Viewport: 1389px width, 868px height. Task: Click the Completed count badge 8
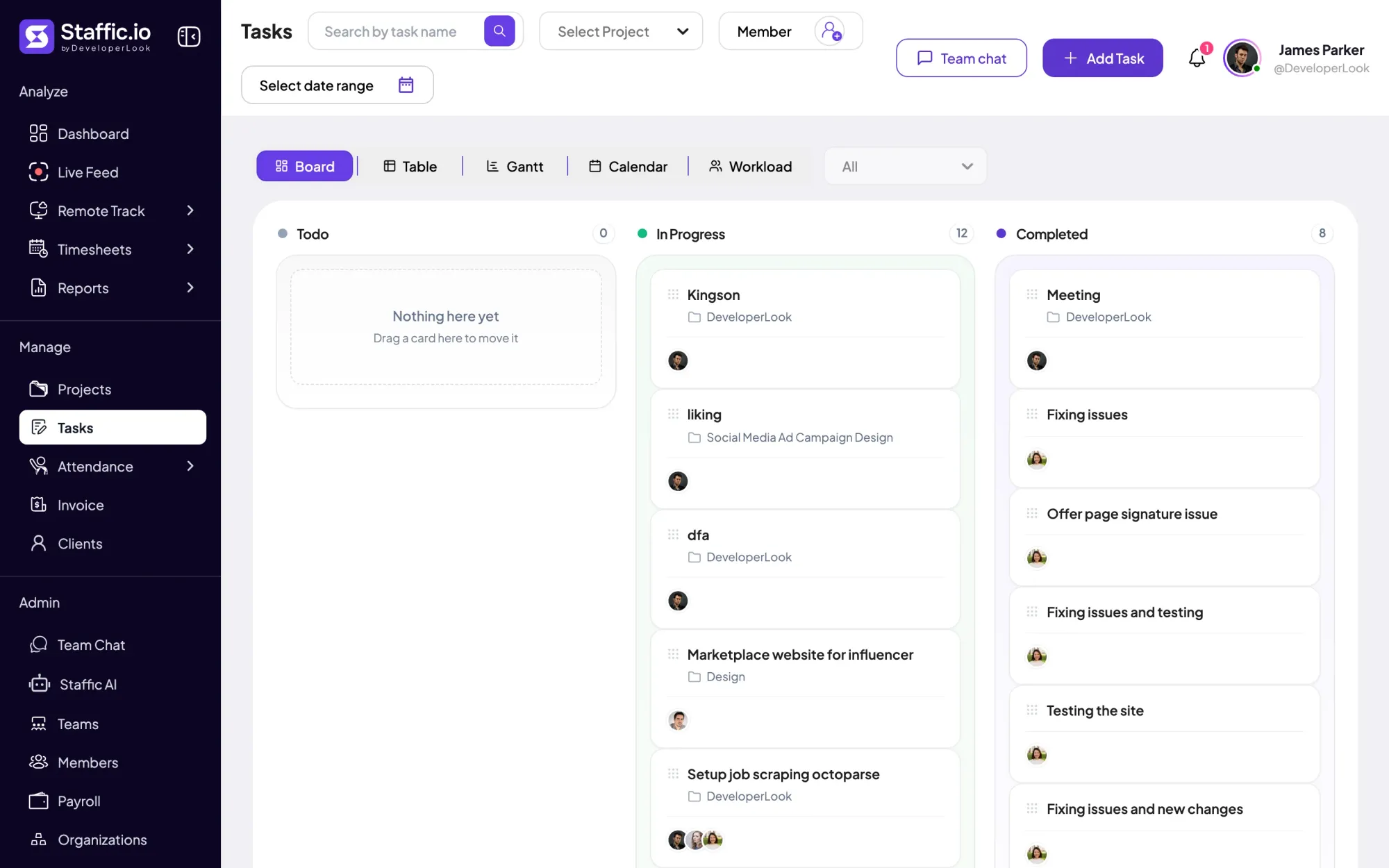pyautogui.click(x=1322, y=233)
